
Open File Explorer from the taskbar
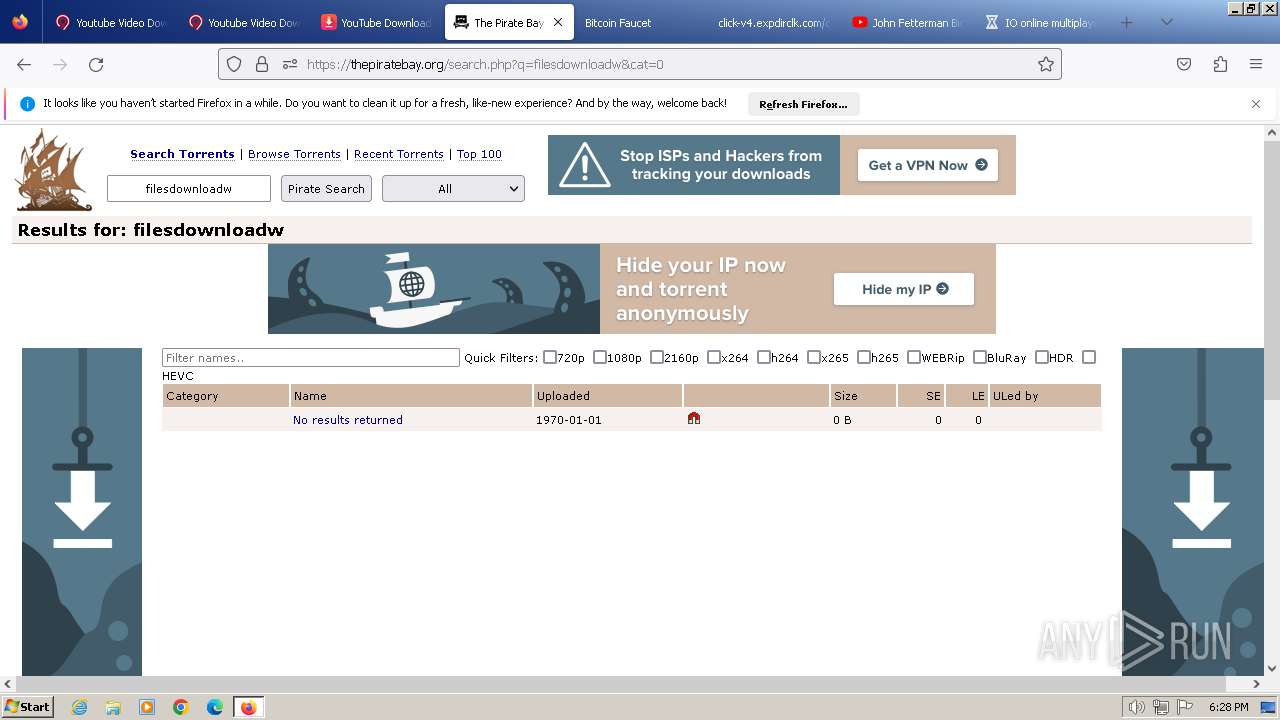(113, 707)
